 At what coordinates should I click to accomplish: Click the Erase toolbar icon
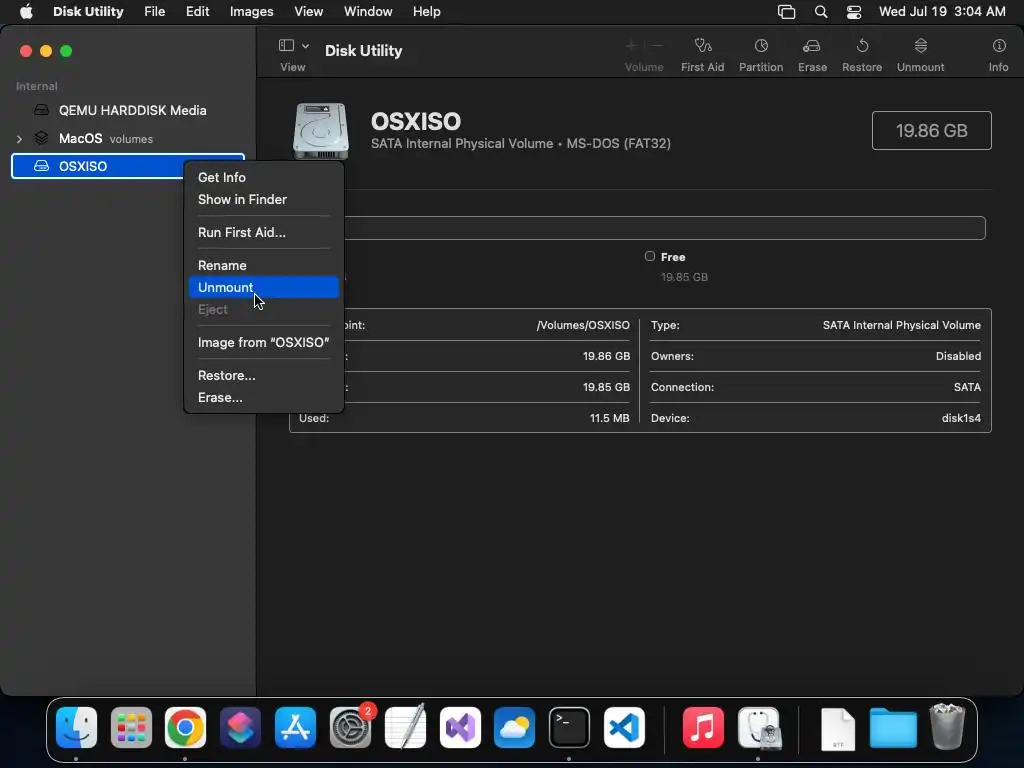click(812, 46)
